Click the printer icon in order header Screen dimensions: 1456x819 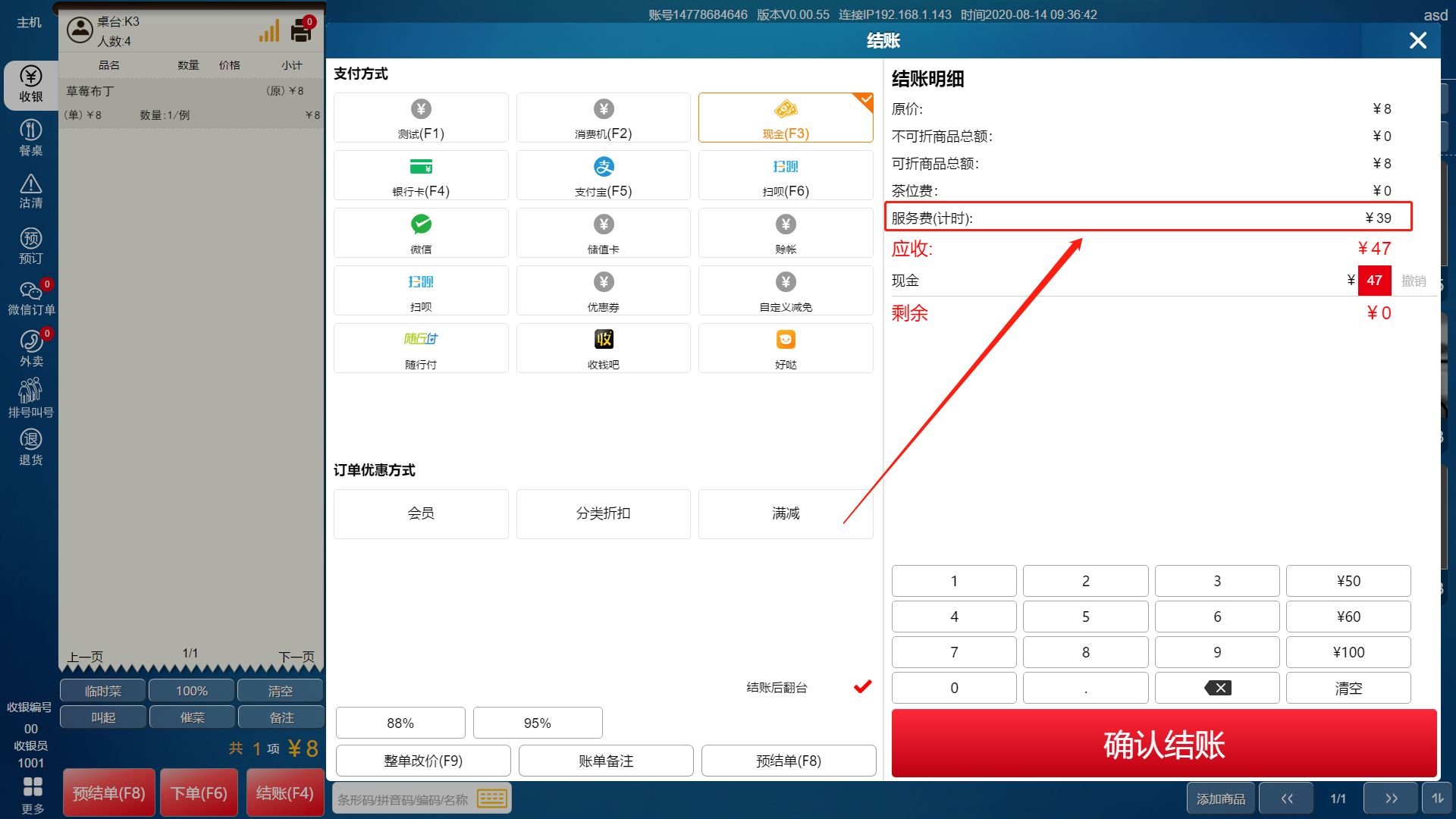pos(301,31)
